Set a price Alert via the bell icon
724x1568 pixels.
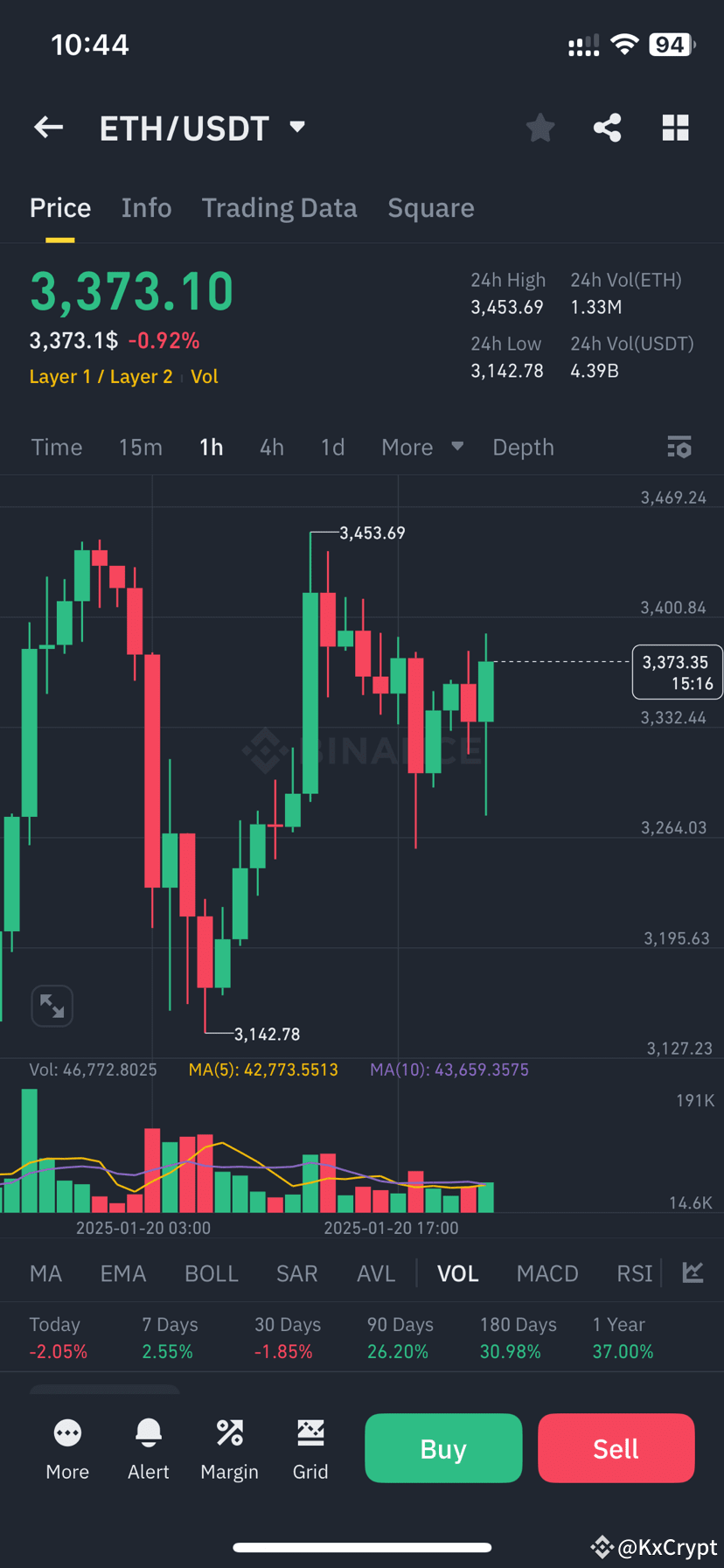click(x=148, y=1447)
